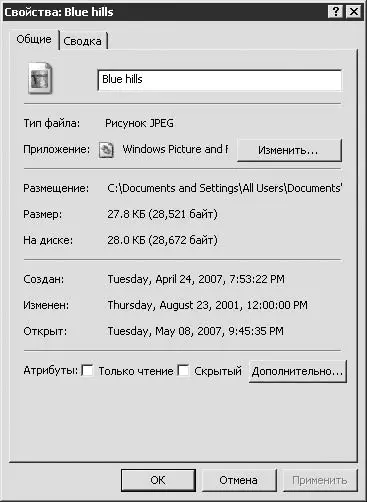Click the Windows Picture viewer application icon

tap(106, 150)
